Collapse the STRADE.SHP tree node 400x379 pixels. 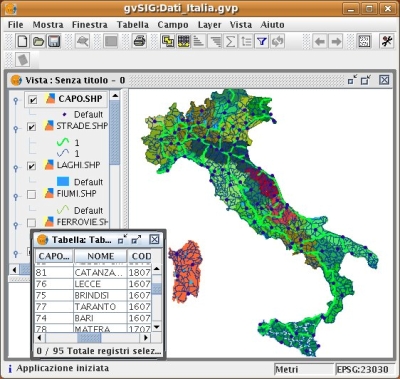15,128
